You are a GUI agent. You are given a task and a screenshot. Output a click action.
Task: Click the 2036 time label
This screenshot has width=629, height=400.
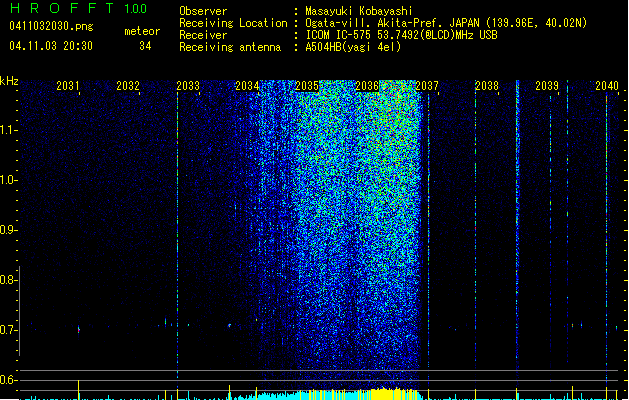click(x=367, y=85)
